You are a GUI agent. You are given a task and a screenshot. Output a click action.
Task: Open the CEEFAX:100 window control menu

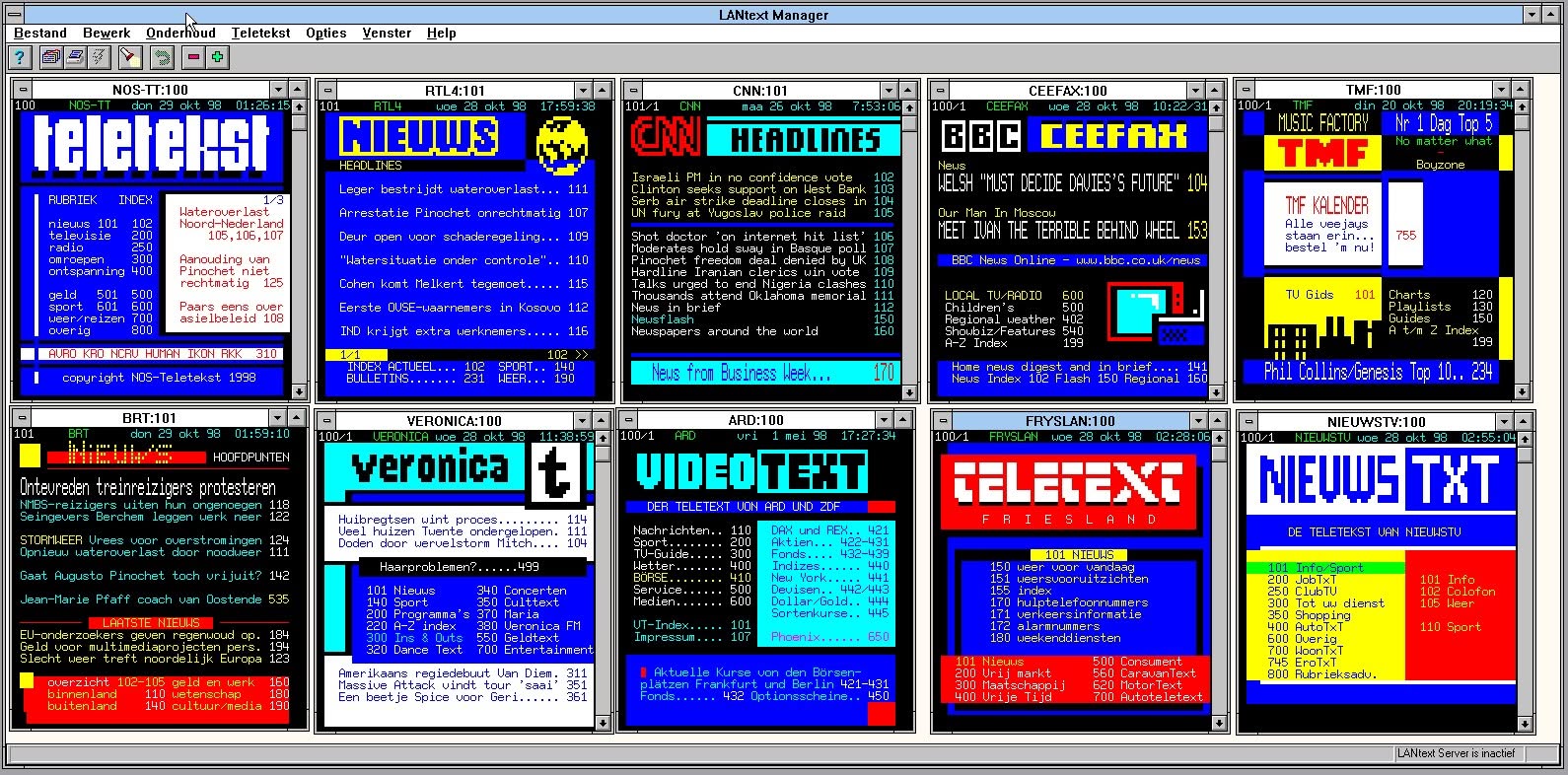click(x=941, y=90)
